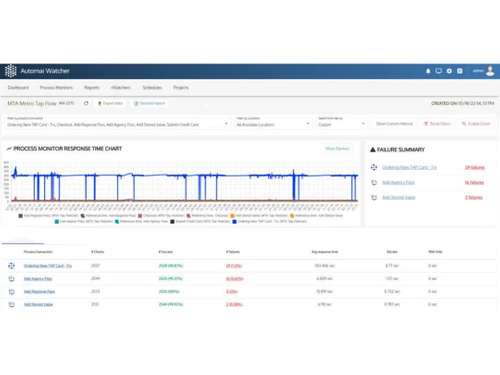Open the Process Monitors menu item
The width and height of the screenshot is (500, 375).
[x=56, y=88]
